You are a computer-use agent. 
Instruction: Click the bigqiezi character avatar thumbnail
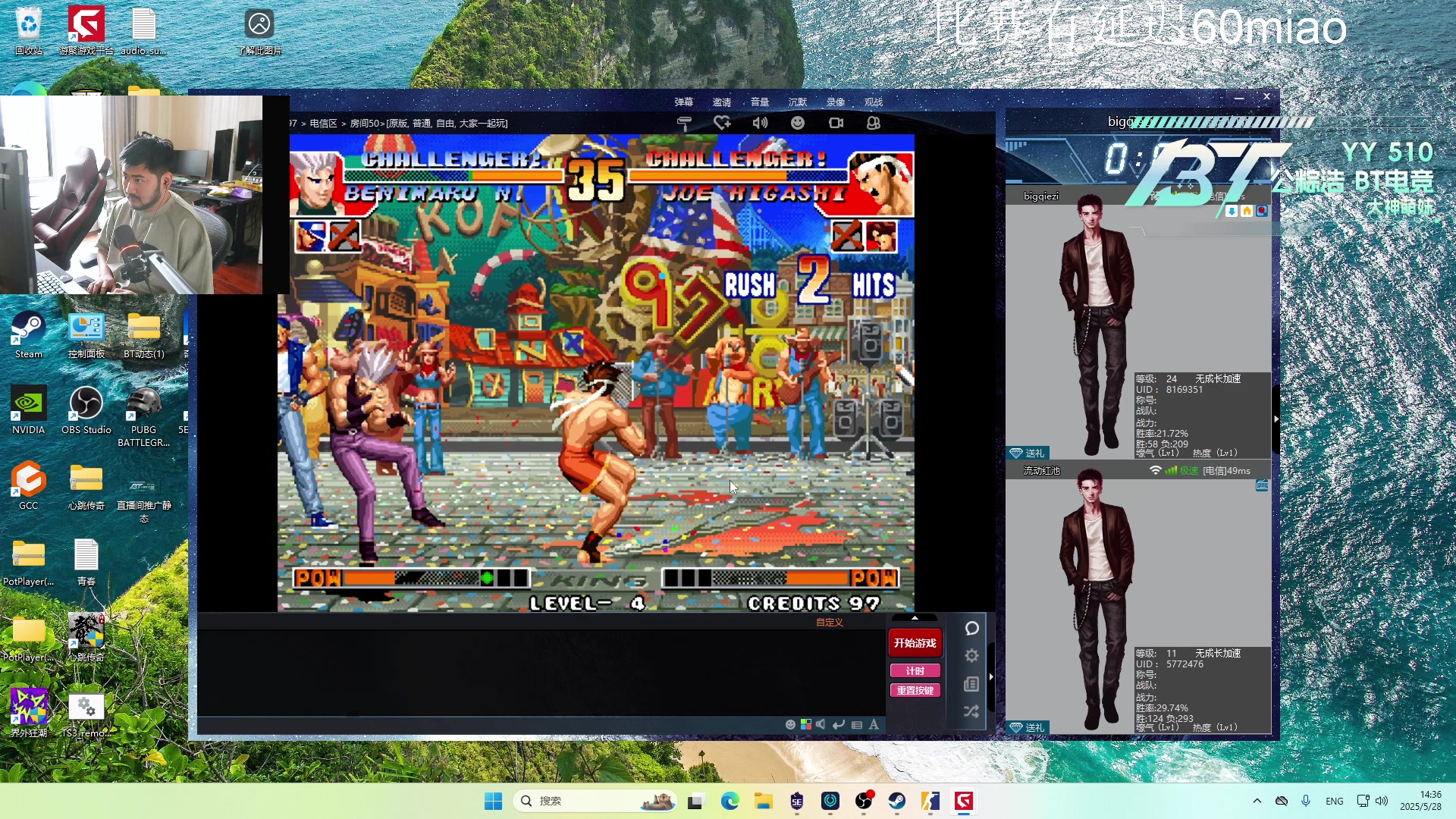click(1097, 326)
